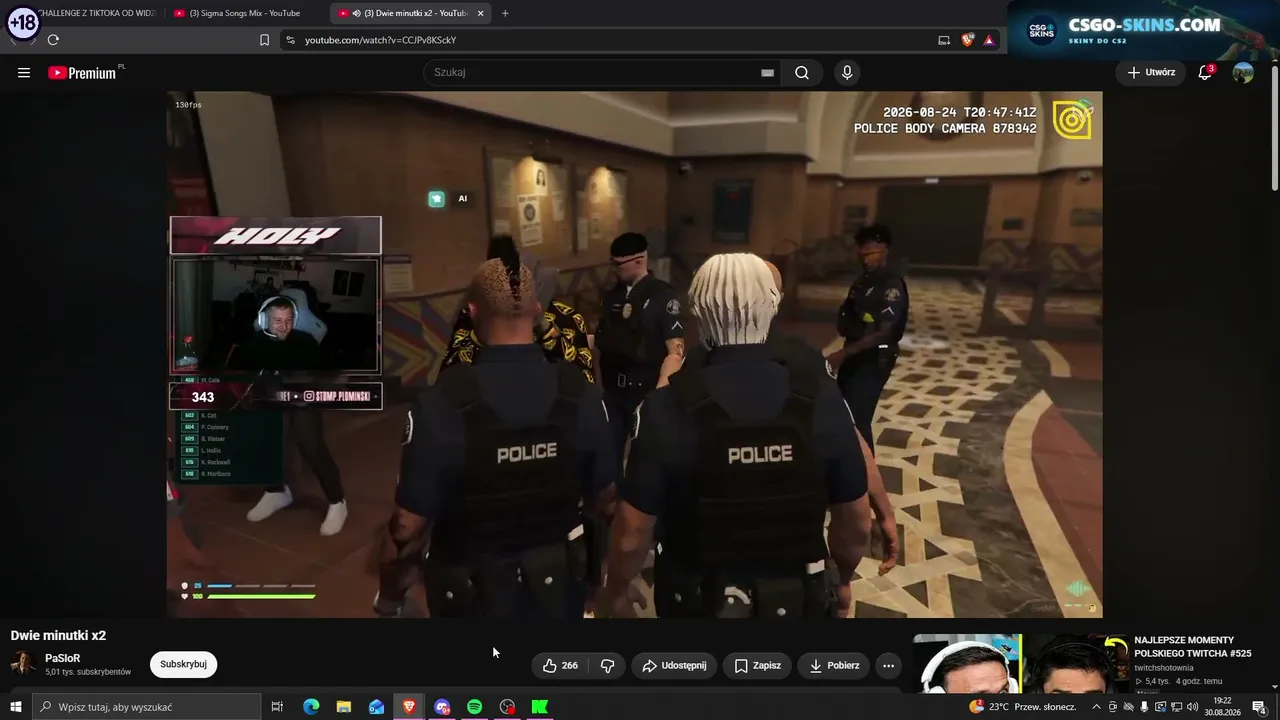Click Brave browser taskbar icon
The image size is (1280, 720).
[x=409, y=707]
